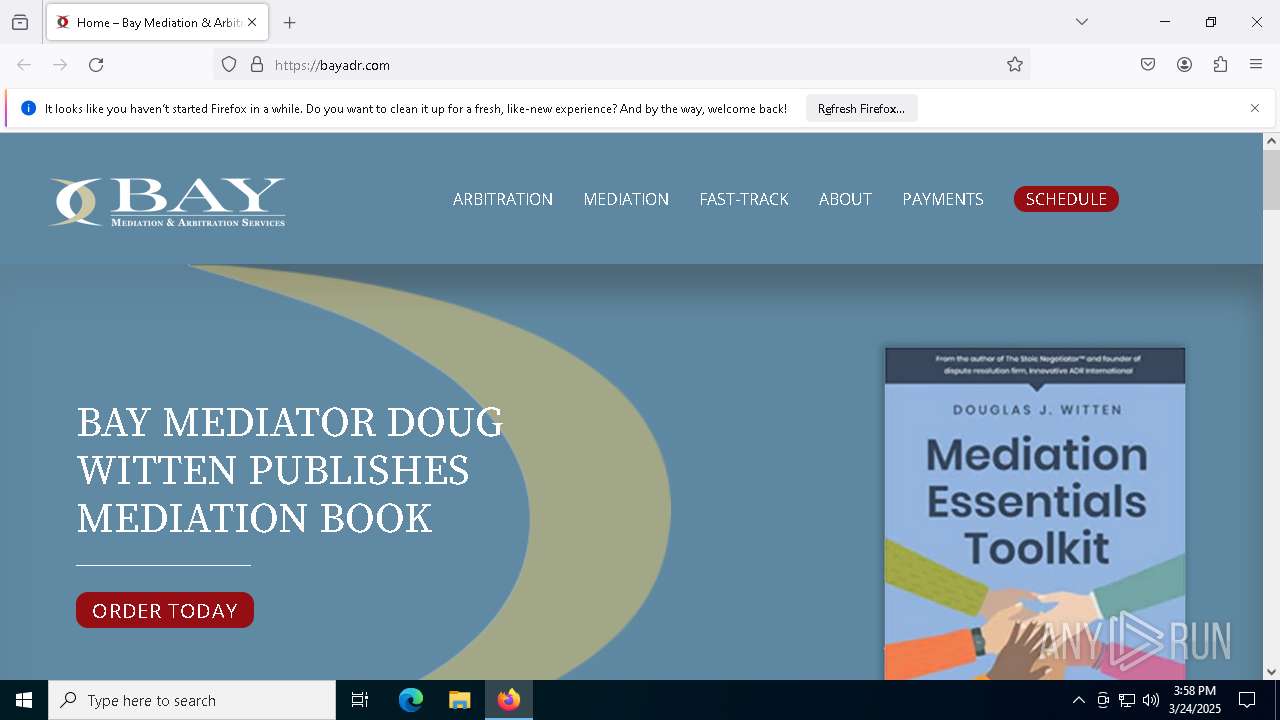Show hidden system tray icons
Viewport: 1280px width, 720px height.
(1078, 700)
